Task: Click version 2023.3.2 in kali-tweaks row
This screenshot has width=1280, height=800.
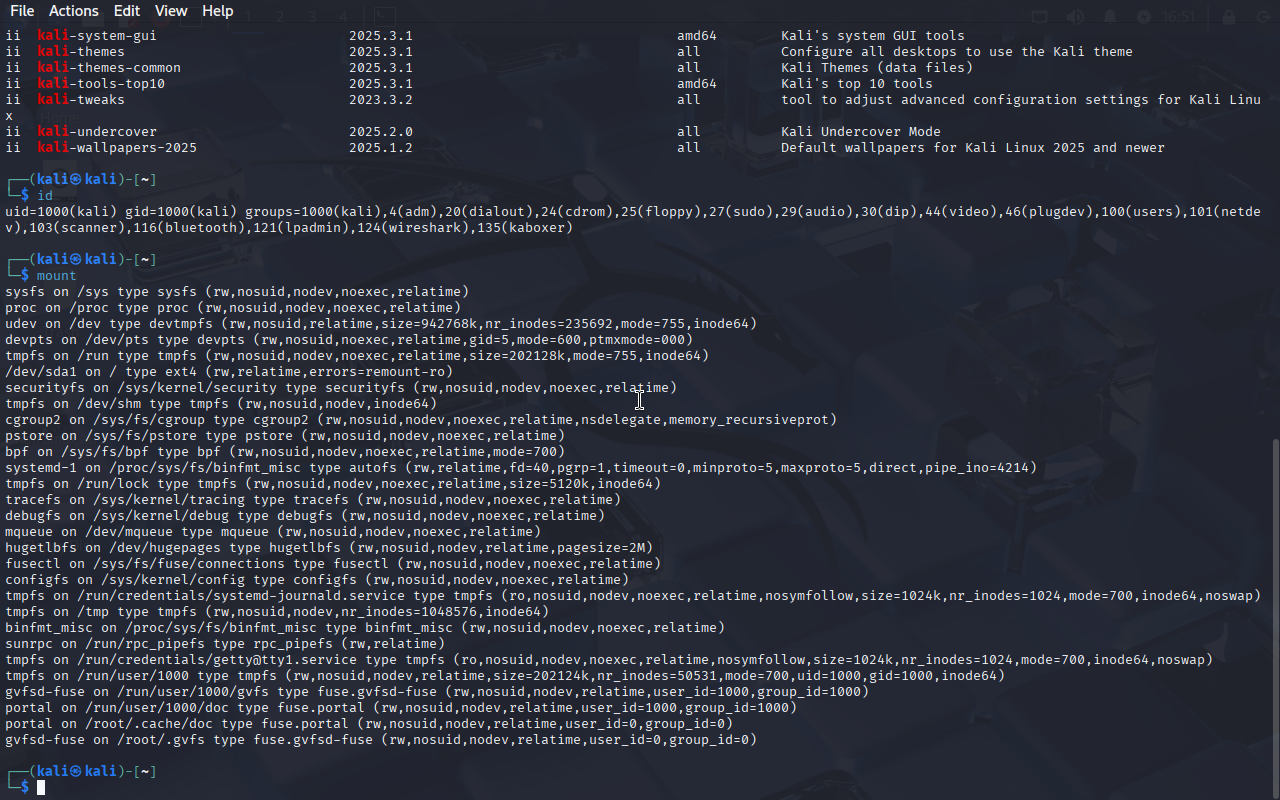Action: tap(381, 99)
